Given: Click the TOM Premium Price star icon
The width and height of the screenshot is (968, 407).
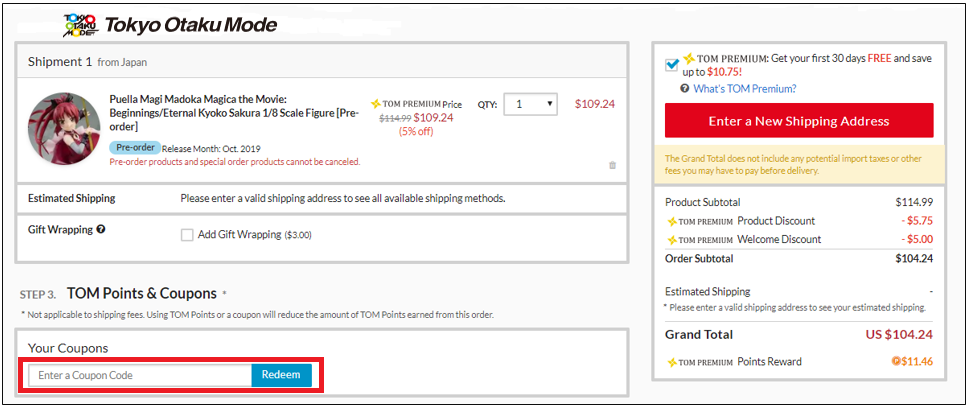Looking at the screenshot, I should 375,104.
